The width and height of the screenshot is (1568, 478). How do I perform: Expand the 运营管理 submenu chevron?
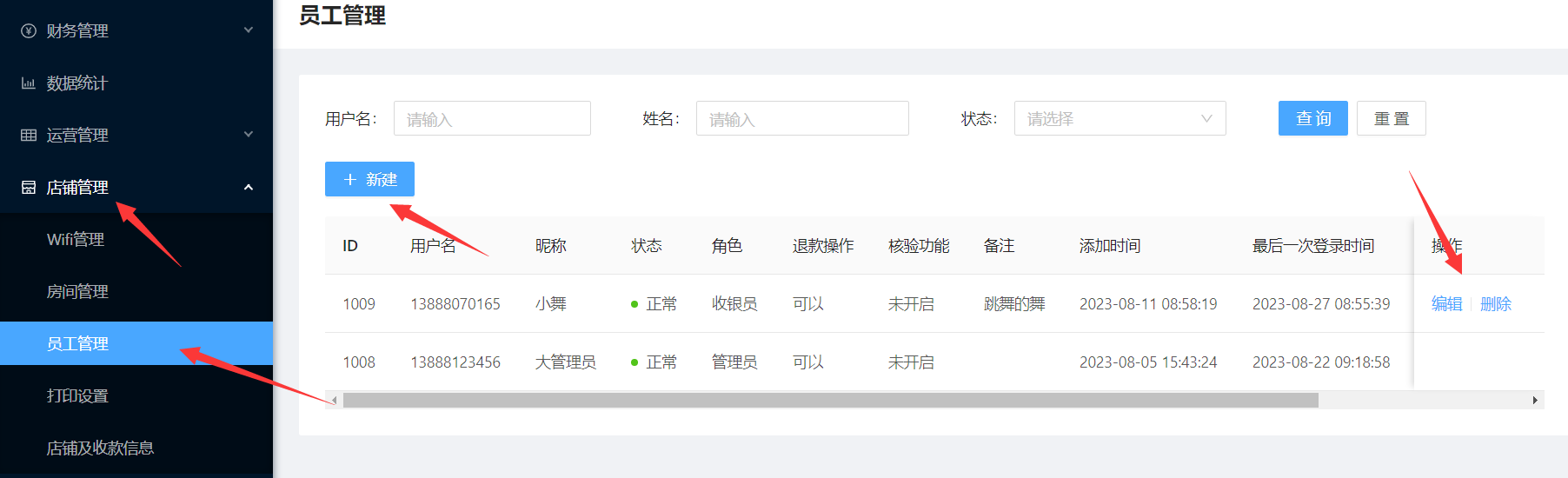coord(249,135)
